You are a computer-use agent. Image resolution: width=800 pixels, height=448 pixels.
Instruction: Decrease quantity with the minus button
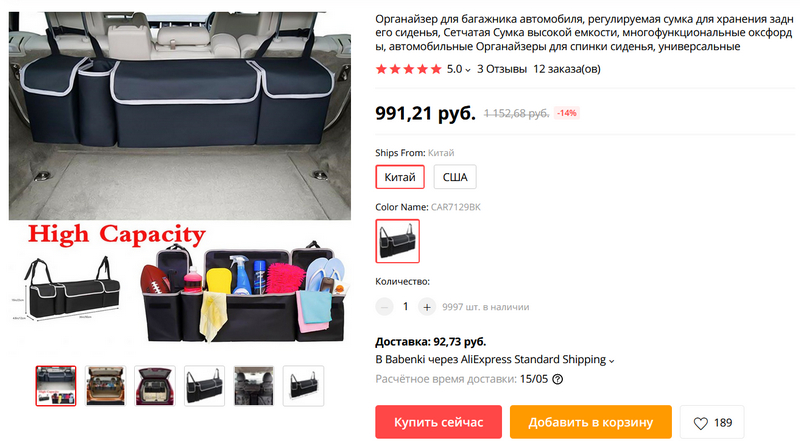coord(384,307)
